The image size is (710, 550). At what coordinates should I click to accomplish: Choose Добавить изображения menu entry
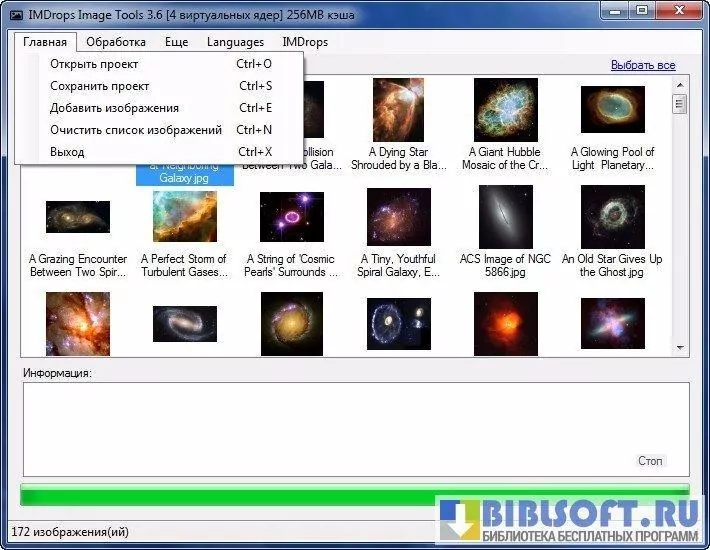click(x=114, y=108)
